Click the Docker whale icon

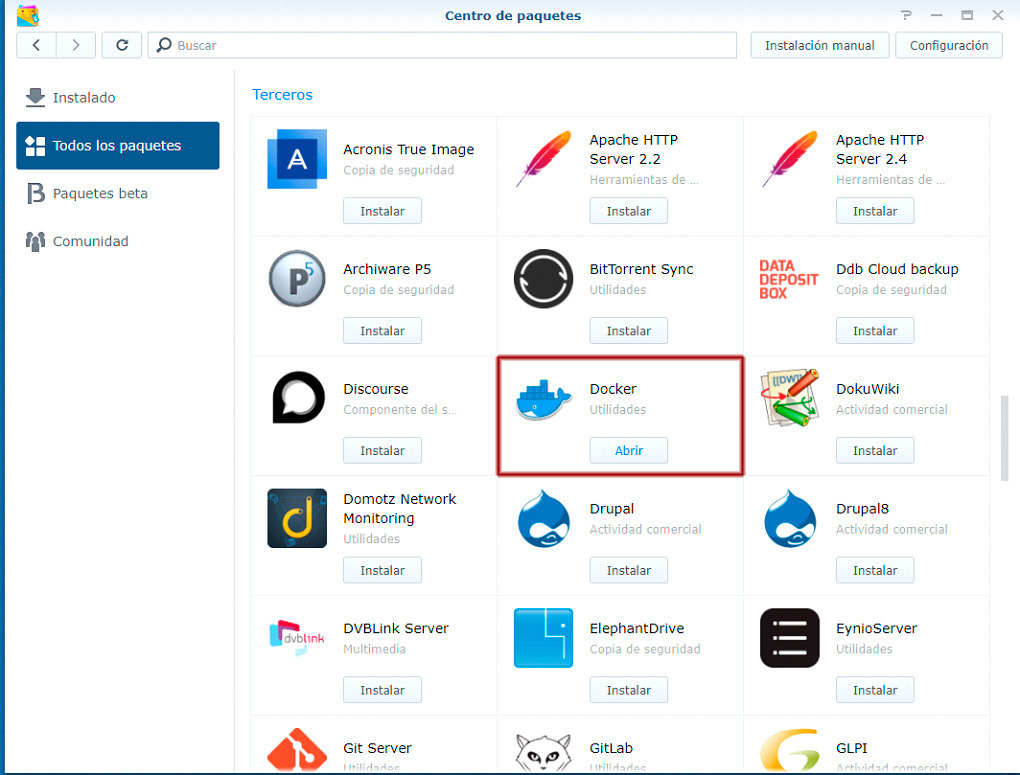(x=543, y=399)
